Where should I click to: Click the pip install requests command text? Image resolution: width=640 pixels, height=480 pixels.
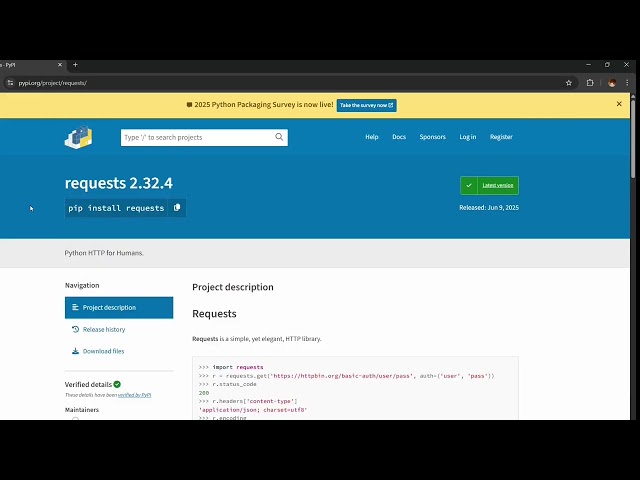[116, 208]
